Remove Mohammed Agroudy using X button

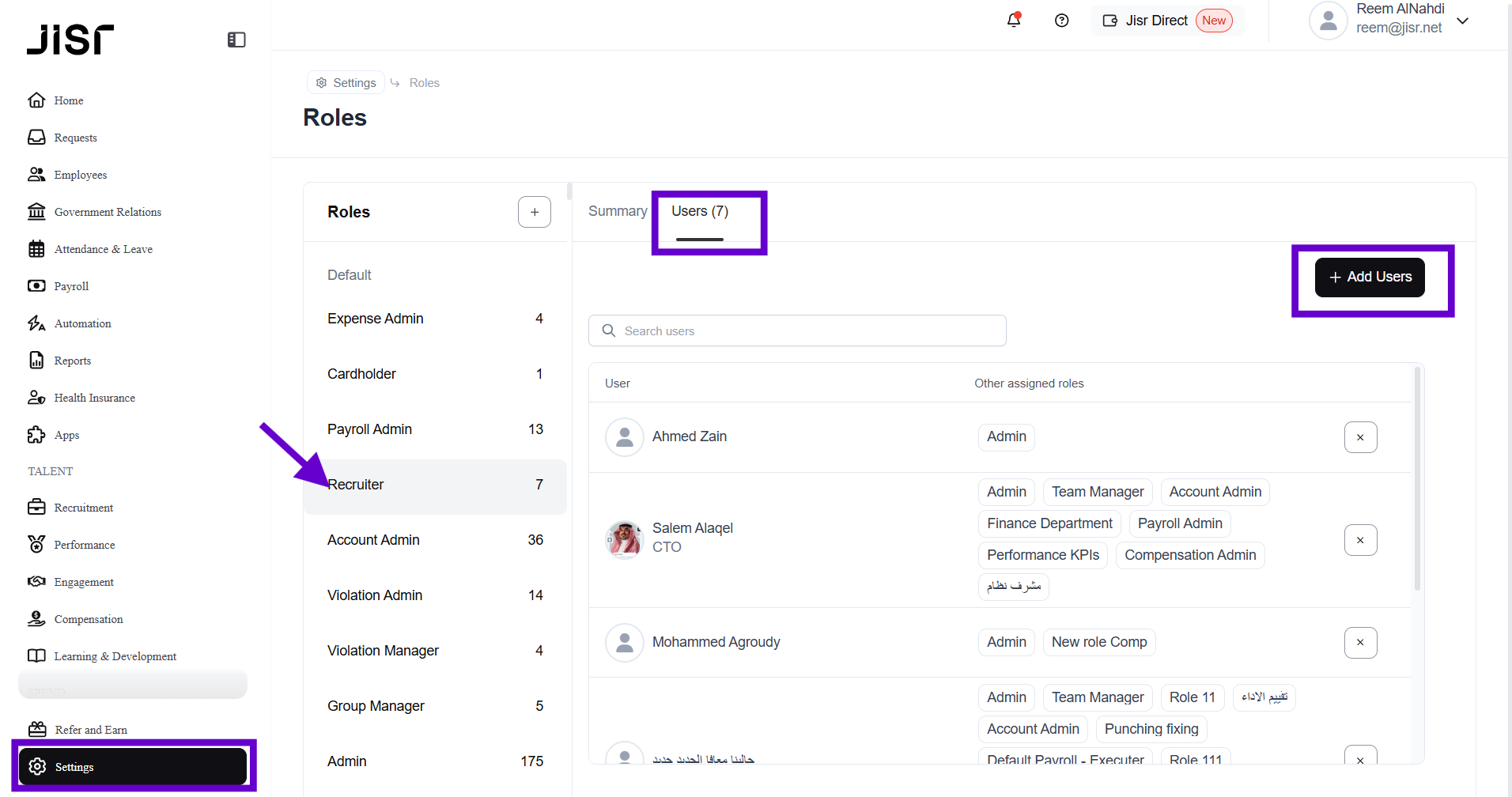coord(1360,643)
